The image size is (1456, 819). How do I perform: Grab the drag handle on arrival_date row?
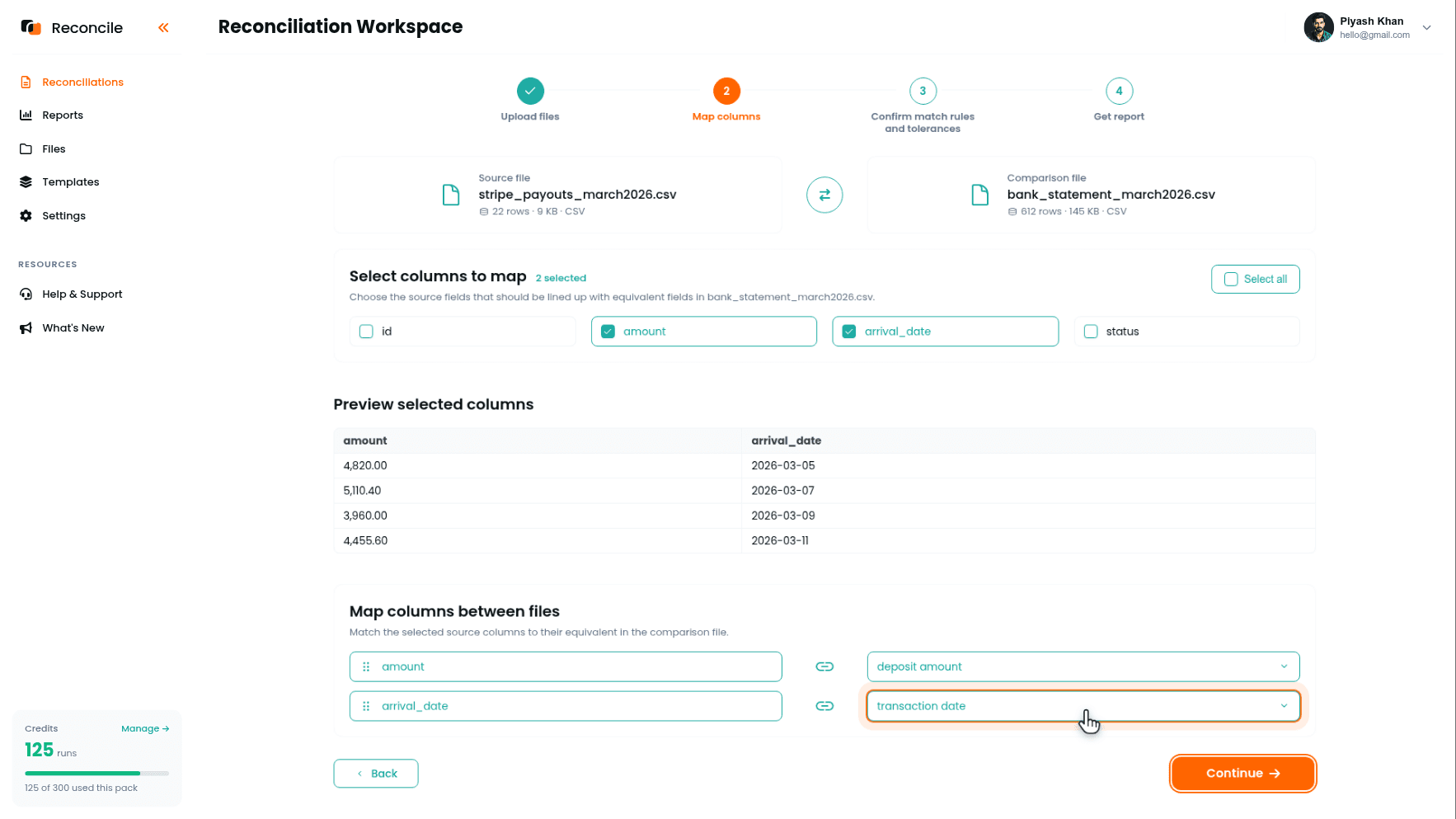pos(366,706)
